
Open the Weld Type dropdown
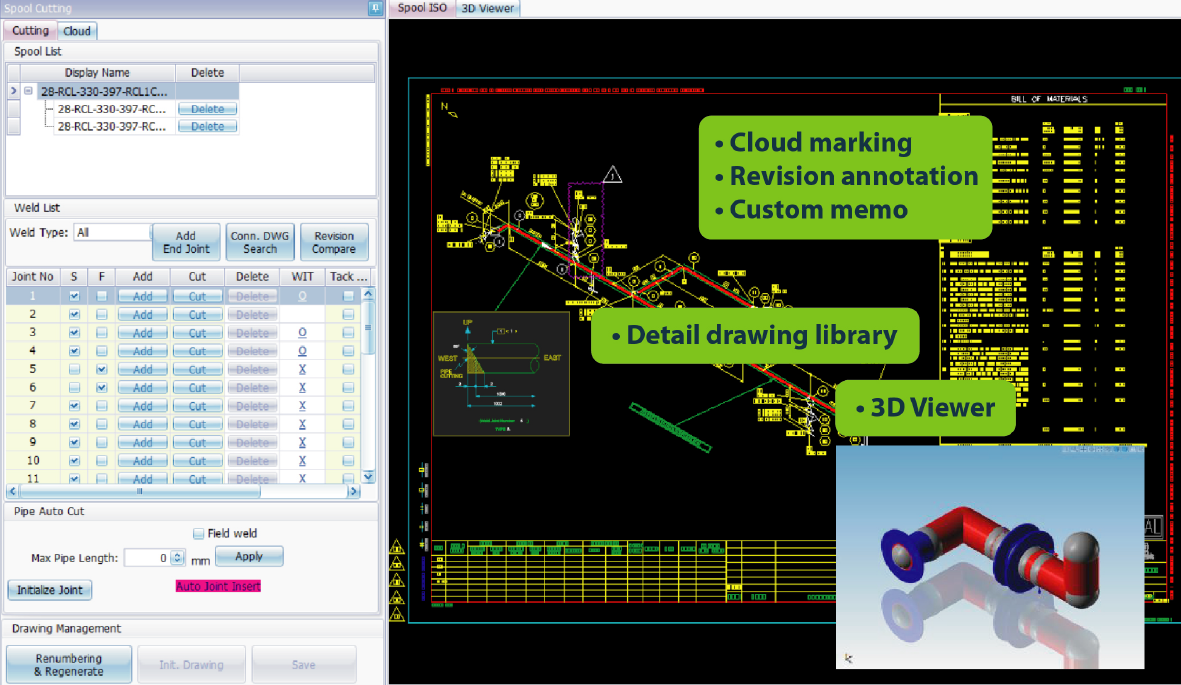112,232
